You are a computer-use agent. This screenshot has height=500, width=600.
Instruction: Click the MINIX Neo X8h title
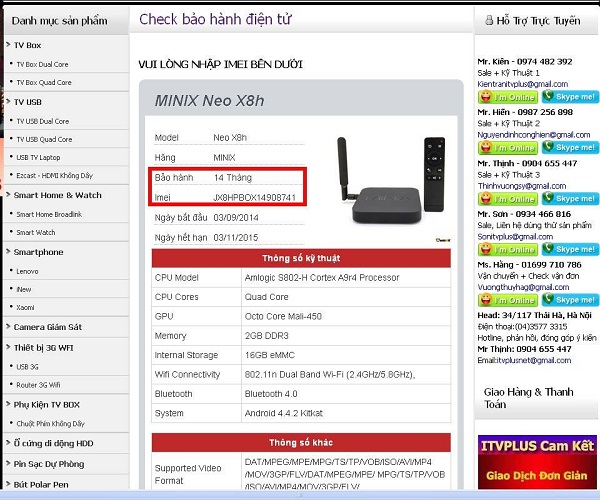pyautogui.click(x=209, y=101)
